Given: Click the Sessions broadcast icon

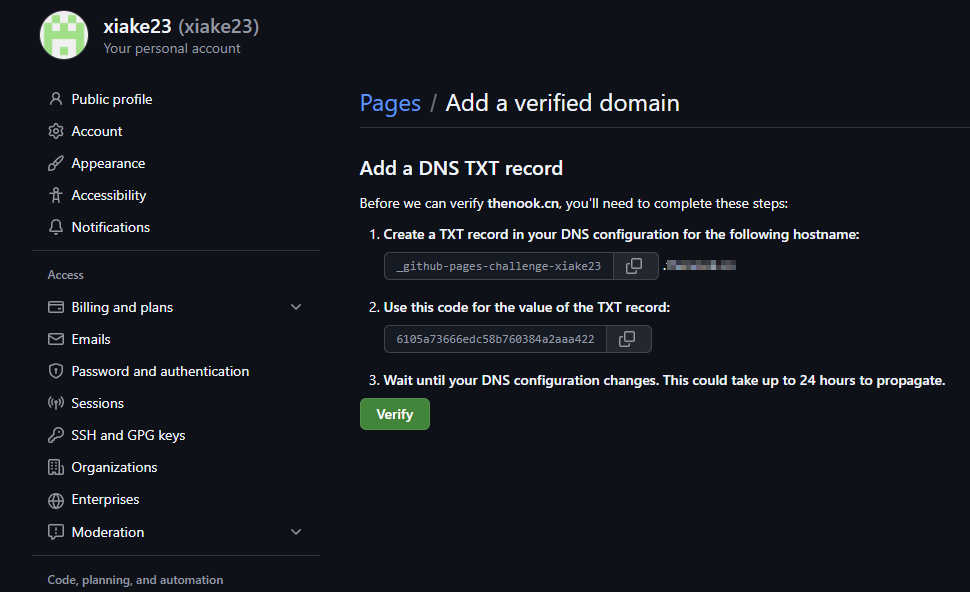Looking at the screenshot, I should 56,403.
